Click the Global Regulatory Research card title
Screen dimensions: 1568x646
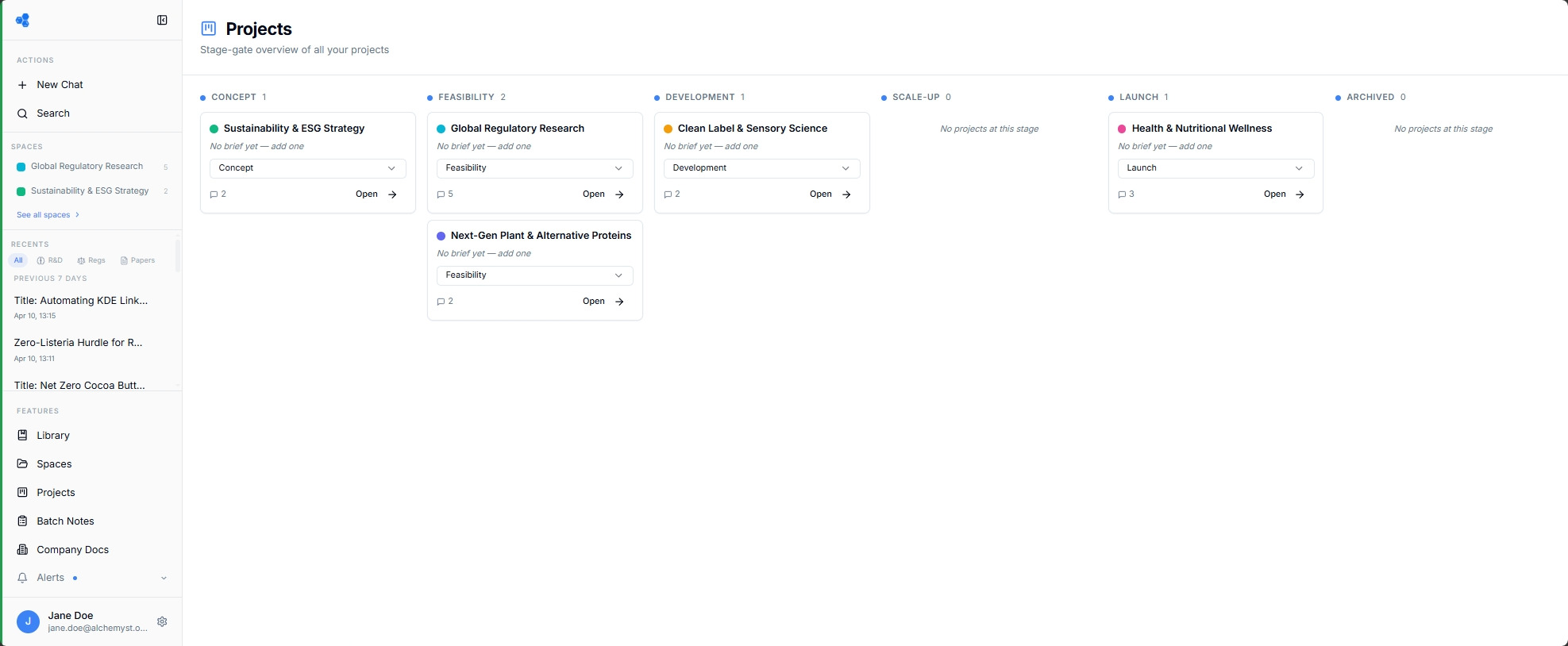click(x=518, y=129)
